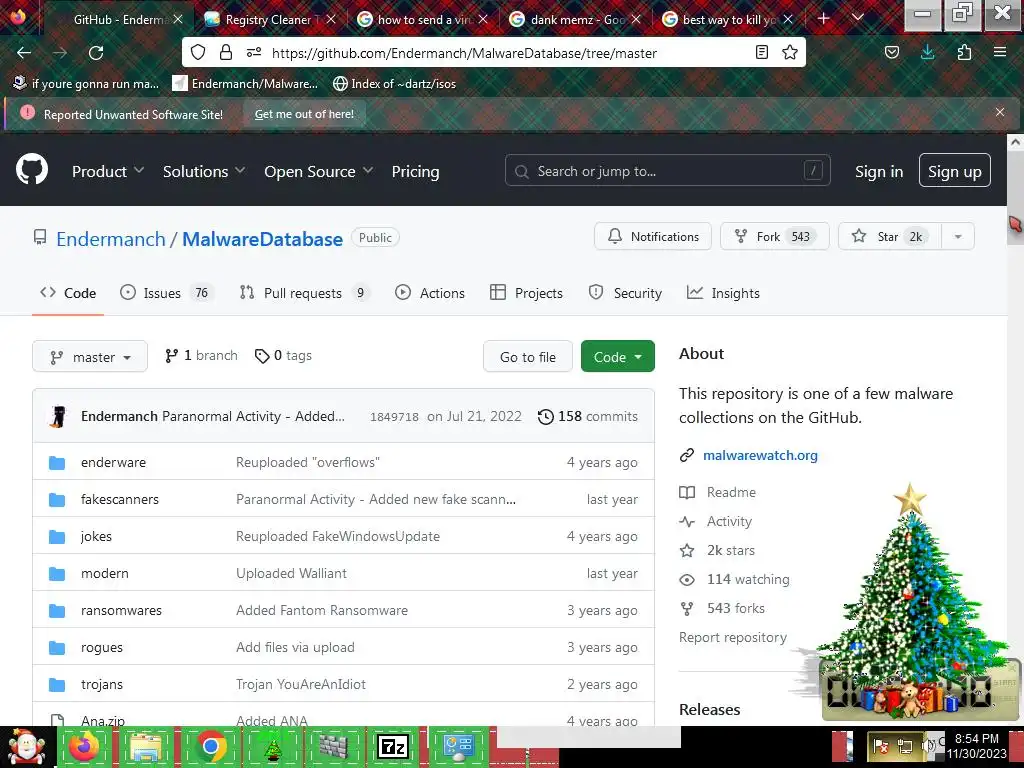The width and height of the screenshot is (1024, 768).
Task: Open the Star lists dropdown arrow
Action: pos(958,236)
